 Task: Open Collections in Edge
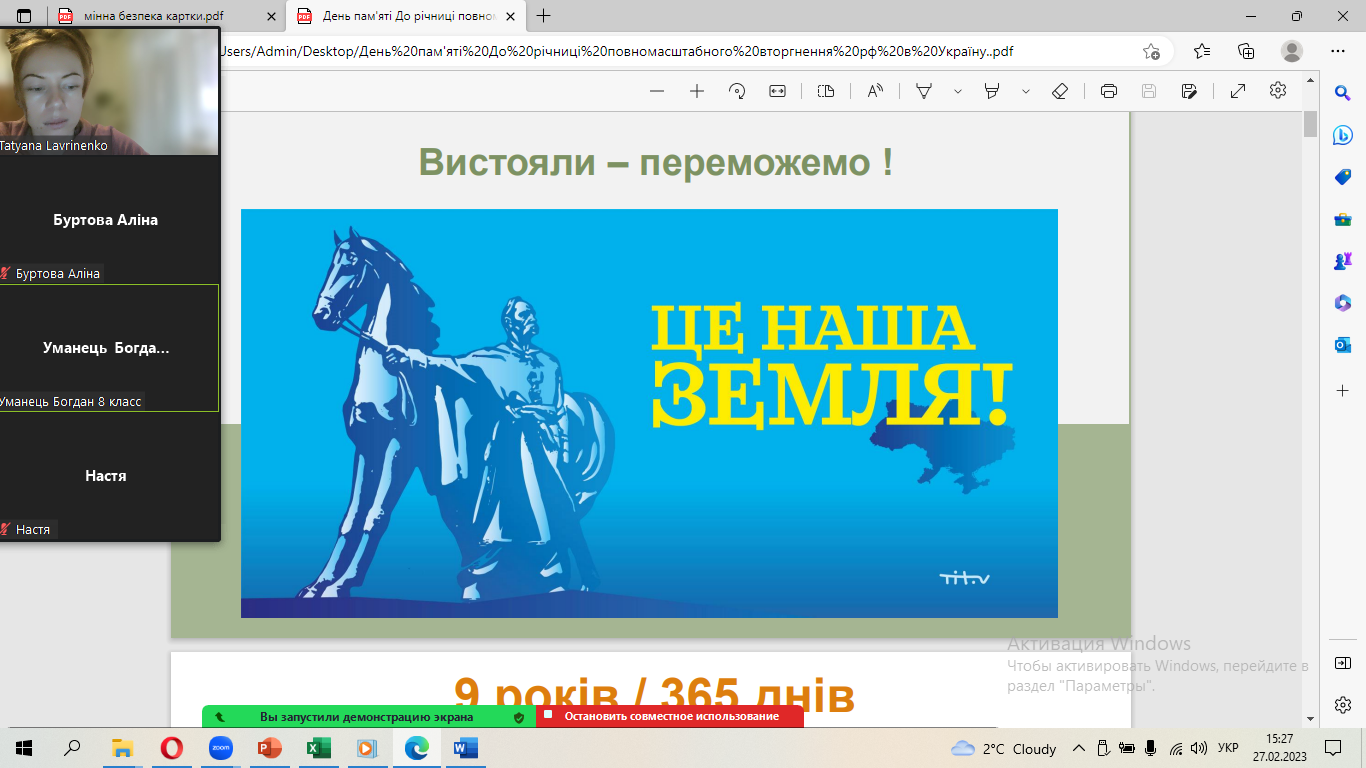[x=1246, y=51]
